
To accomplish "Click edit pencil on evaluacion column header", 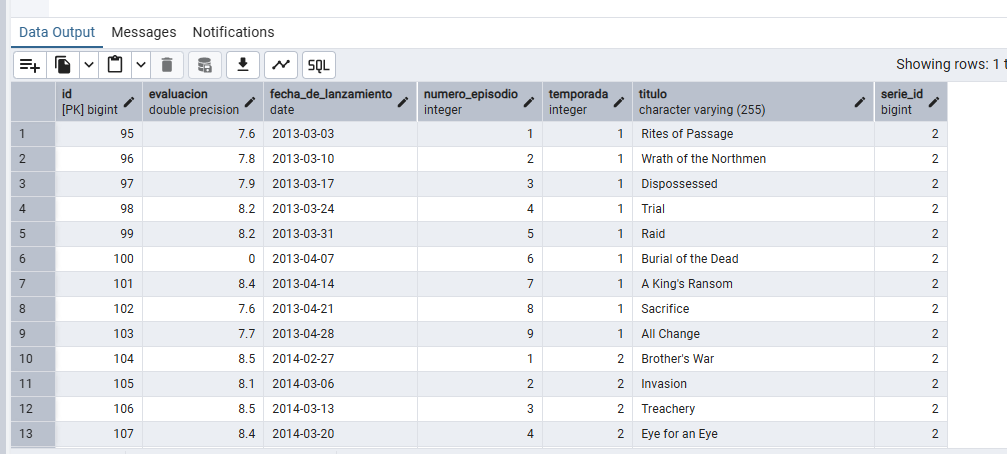I will (250, 101).
